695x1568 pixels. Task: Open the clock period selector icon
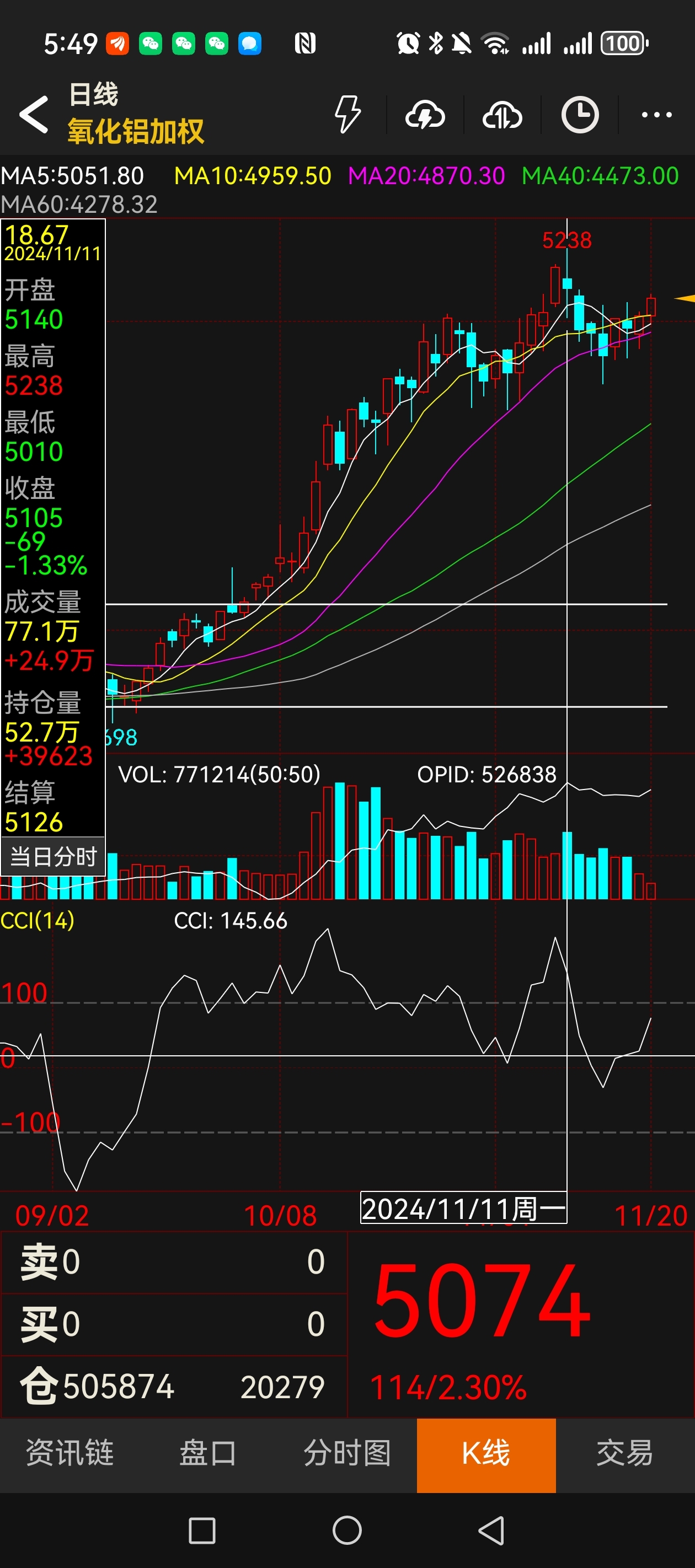coord(579,115)
